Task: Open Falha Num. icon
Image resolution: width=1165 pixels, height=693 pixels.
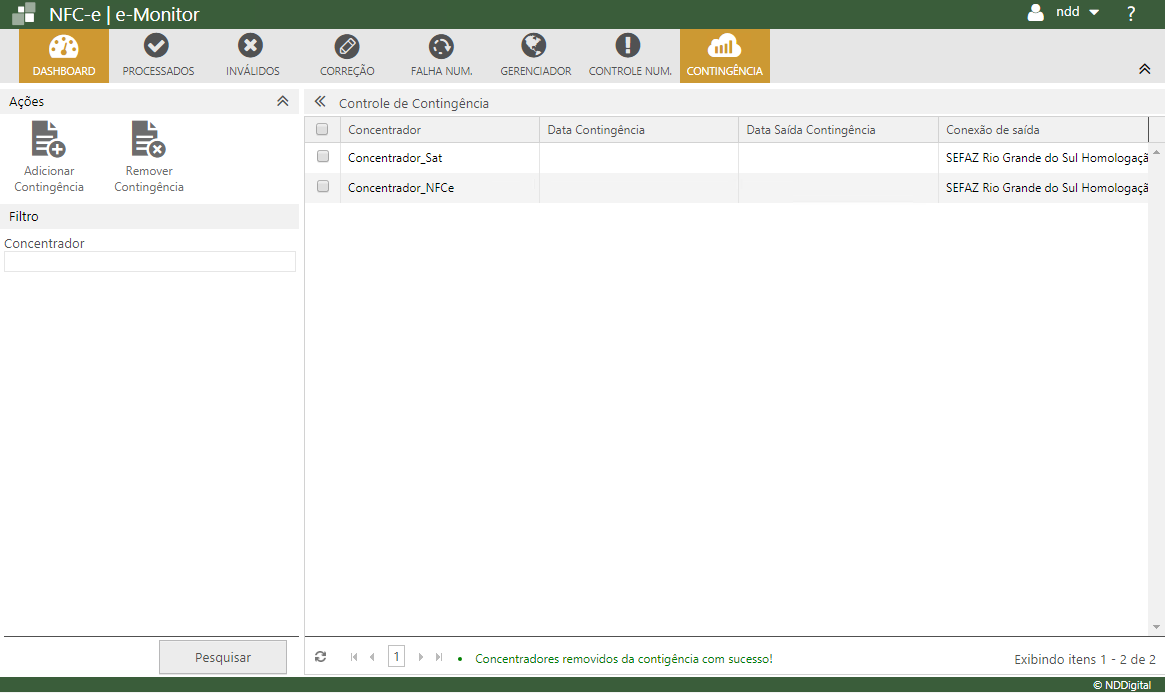Action: [441, 46]
